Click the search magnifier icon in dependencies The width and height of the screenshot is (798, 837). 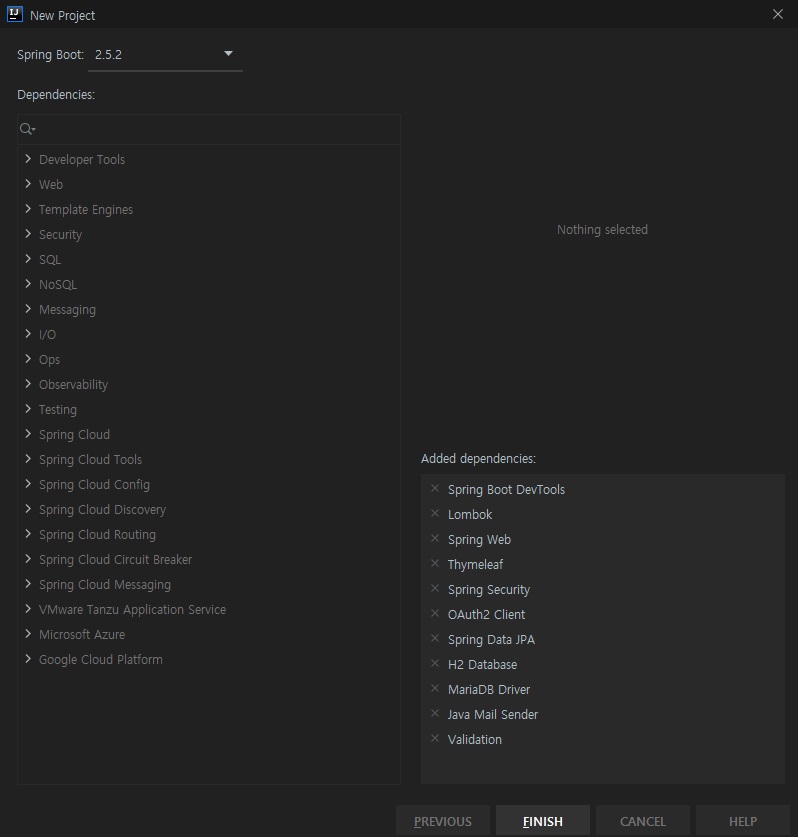click(27, 129)
